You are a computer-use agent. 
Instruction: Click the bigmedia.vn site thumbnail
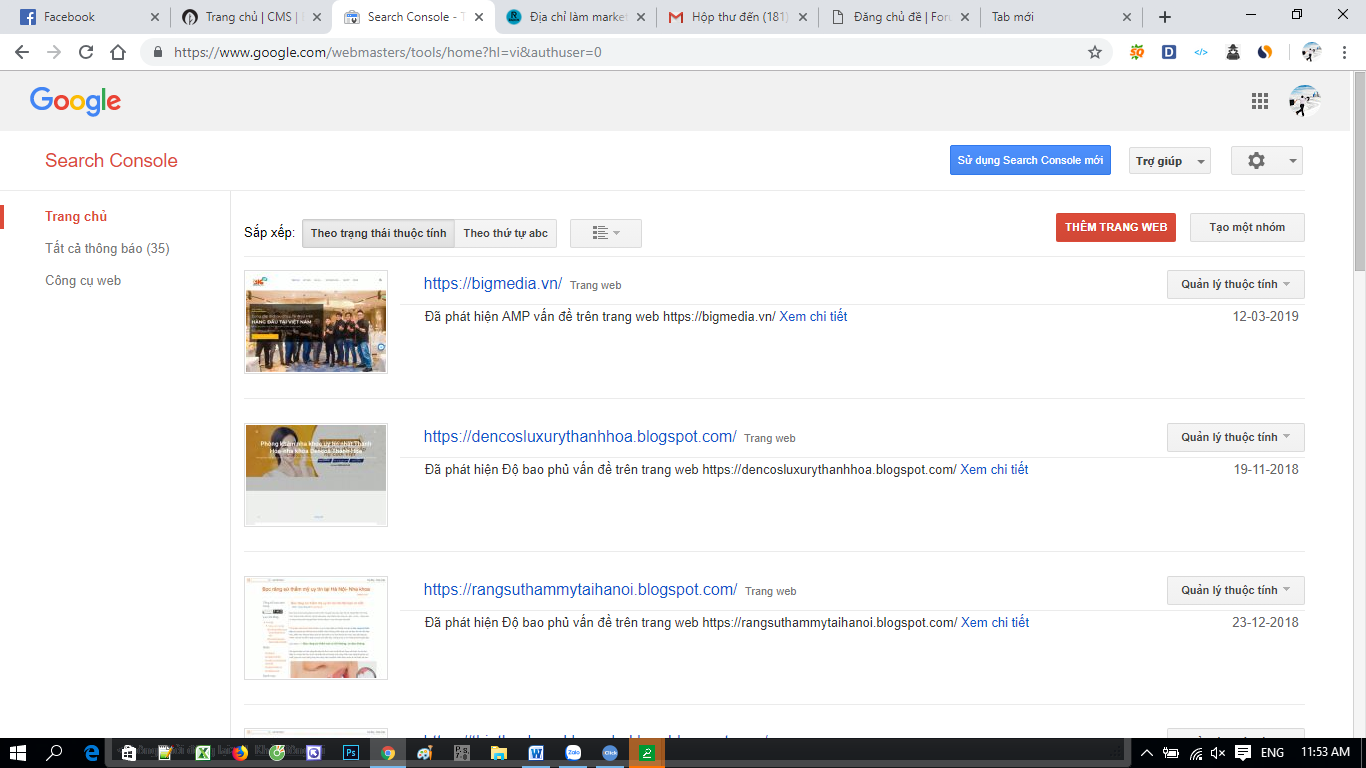click(316, 322)
